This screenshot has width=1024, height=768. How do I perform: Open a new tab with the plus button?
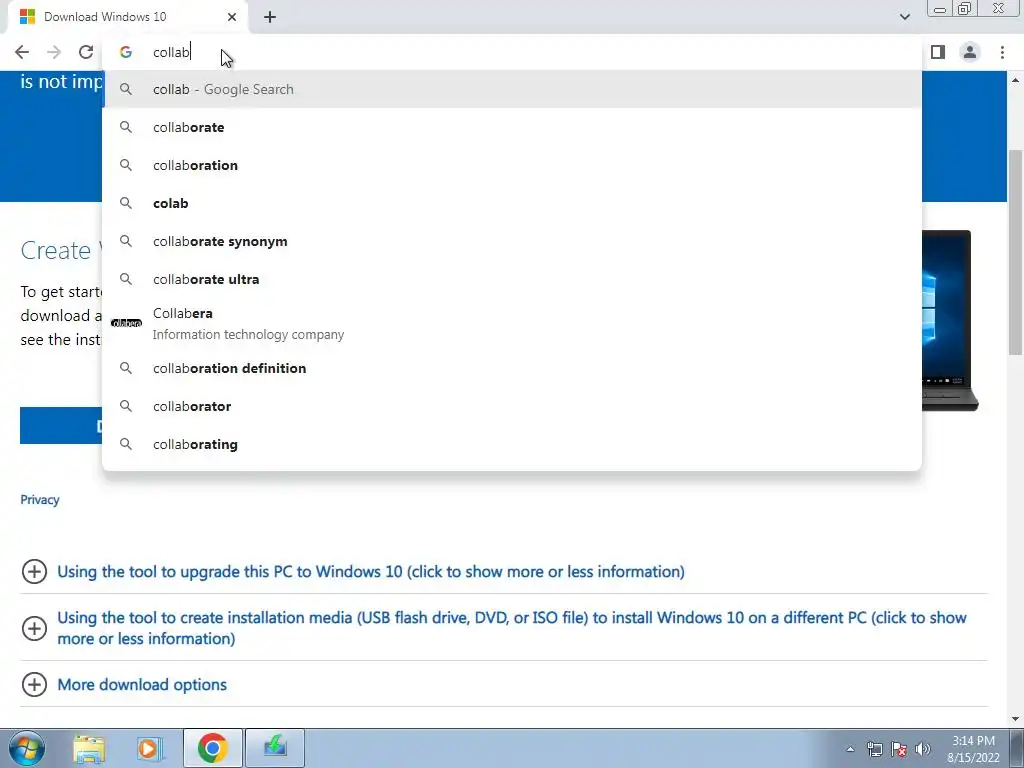[270, 17]
